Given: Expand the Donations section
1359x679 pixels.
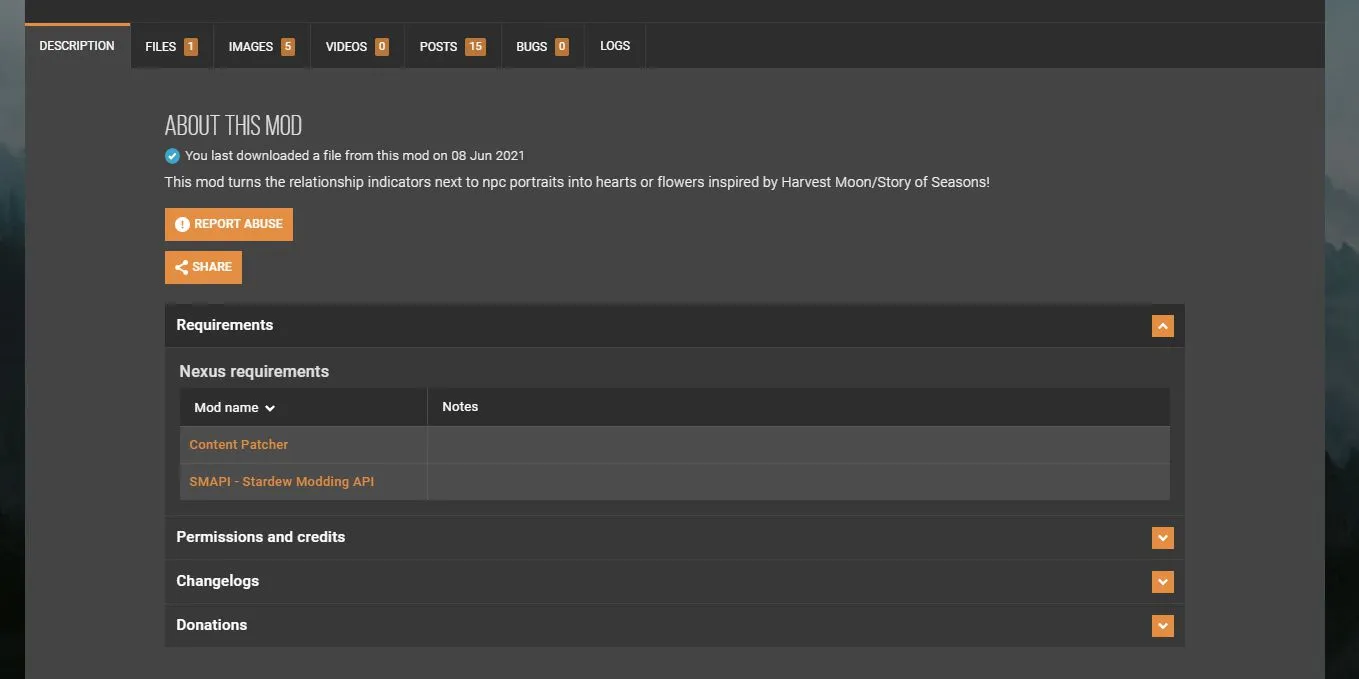Looking at the screenshot, I should (x=1162, y=626).
